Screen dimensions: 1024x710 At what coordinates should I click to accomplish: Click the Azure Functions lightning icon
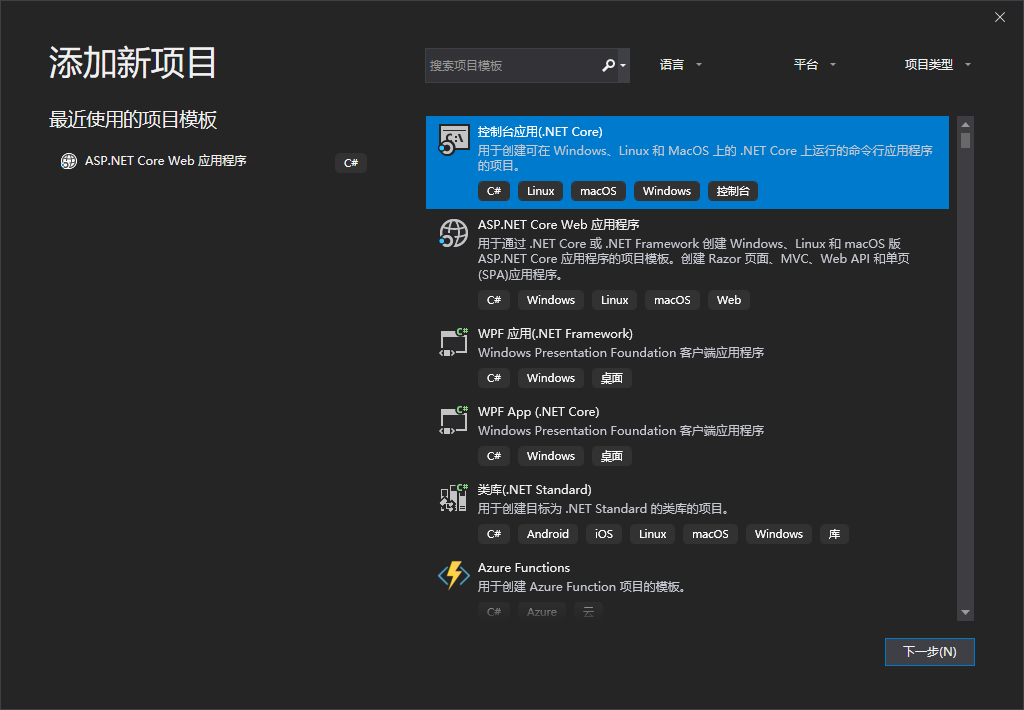click(453, 575)
